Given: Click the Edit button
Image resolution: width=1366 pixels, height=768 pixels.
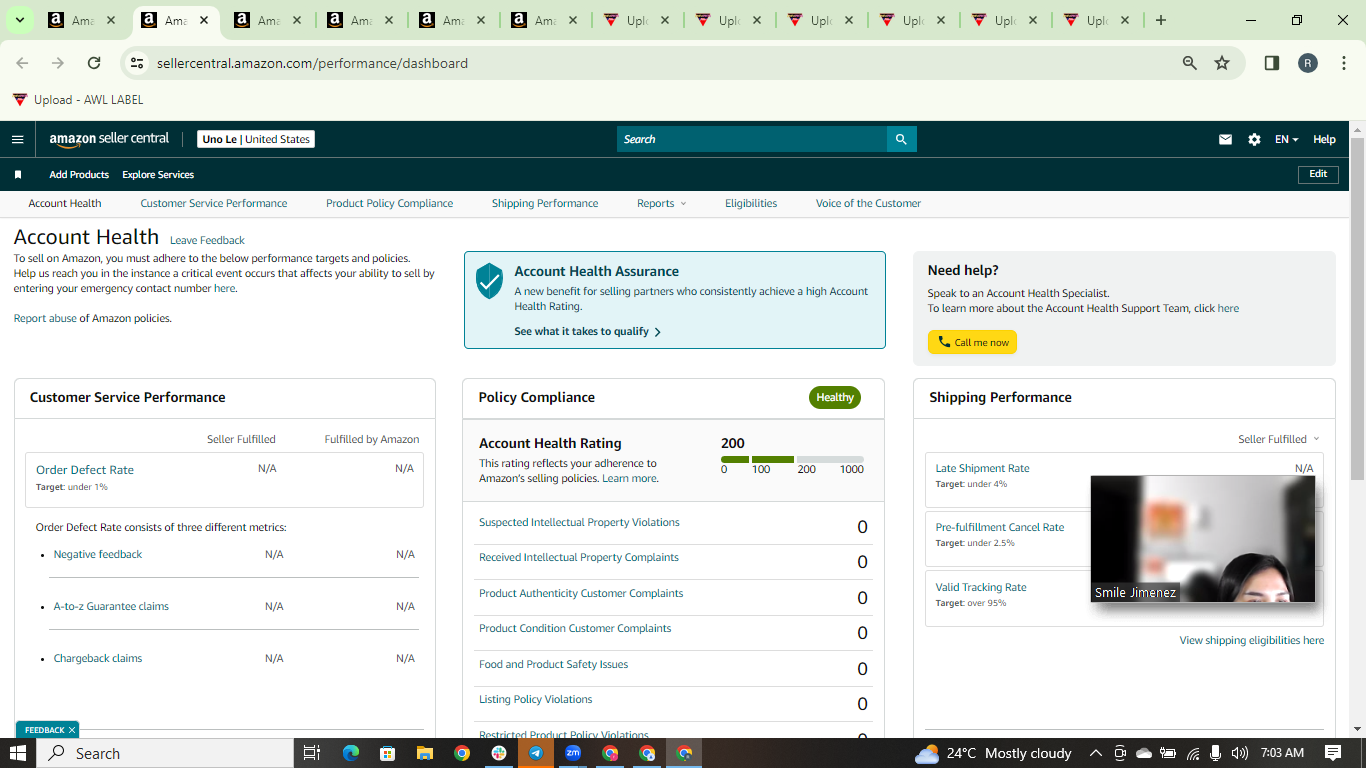Looking at the screenshot, I should tap(1318, 174).
